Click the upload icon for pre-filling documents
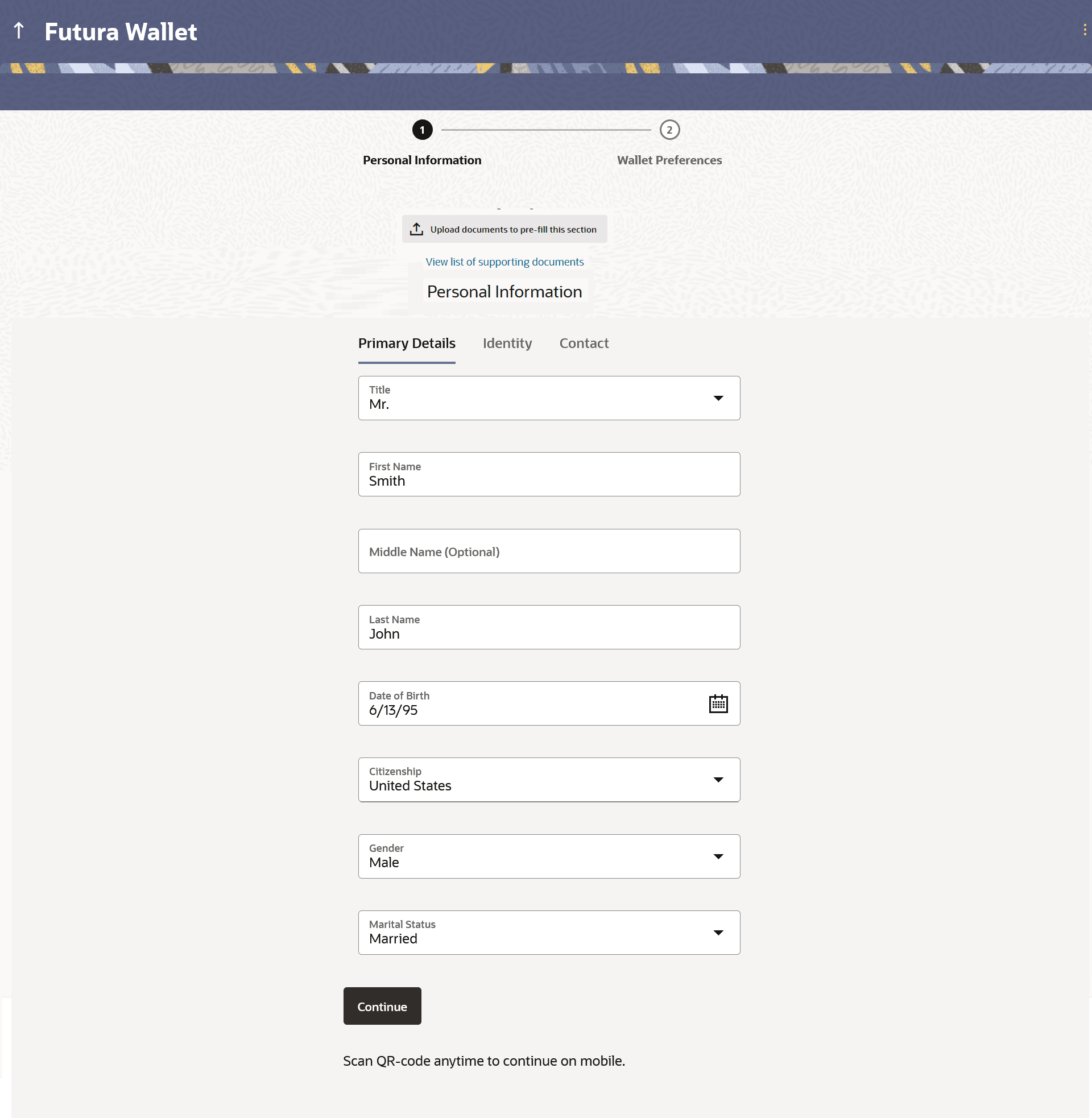This screenshot has width=1092, height=1118. pos(416,229)
